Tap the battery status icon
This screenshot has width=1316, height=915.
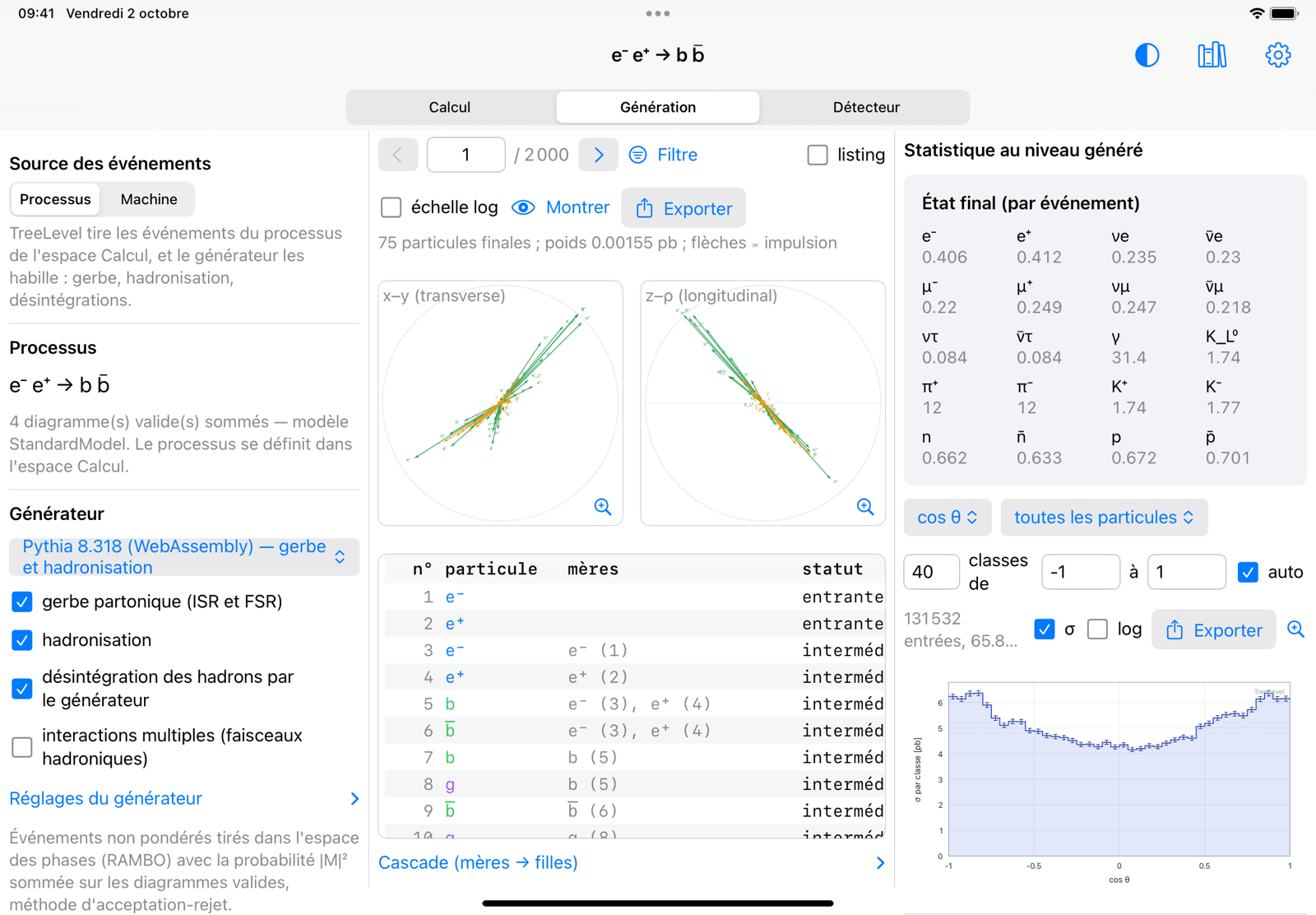tap(1284, 13)
